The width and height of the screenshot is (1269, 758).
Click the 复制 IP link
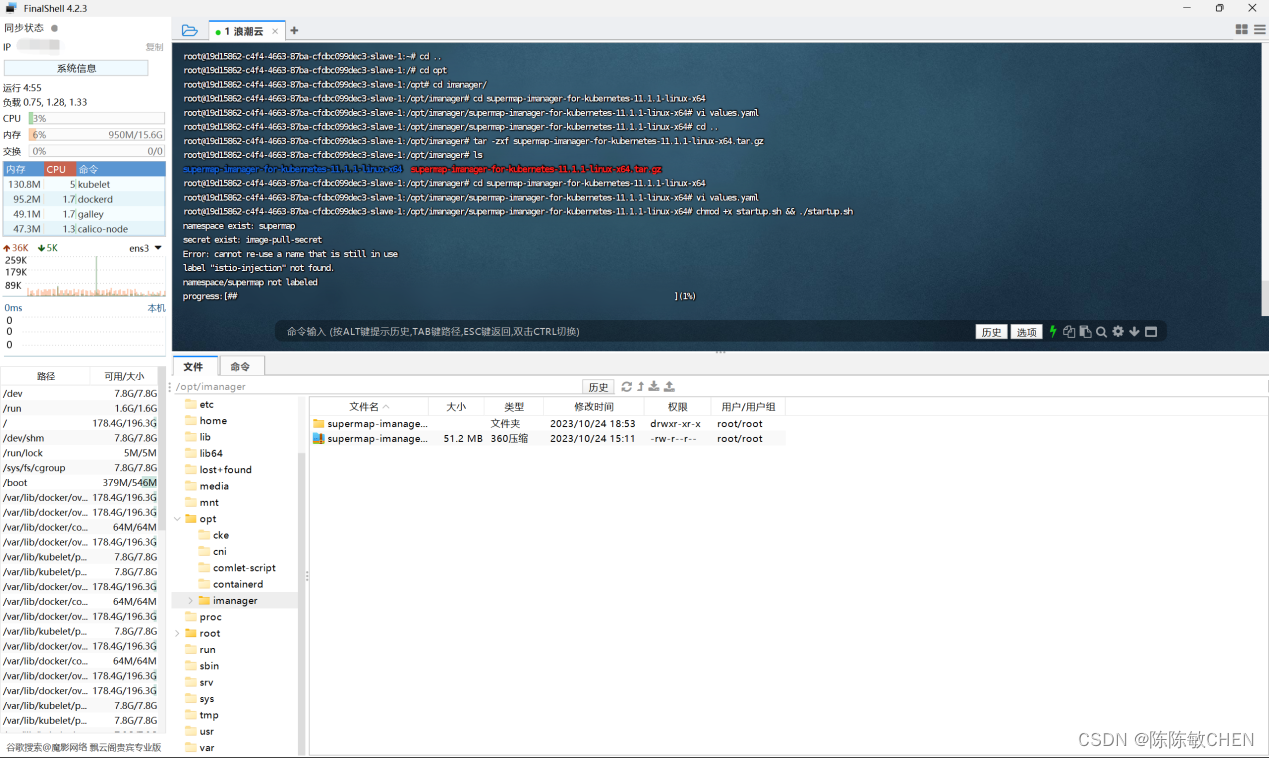(154, 47)
